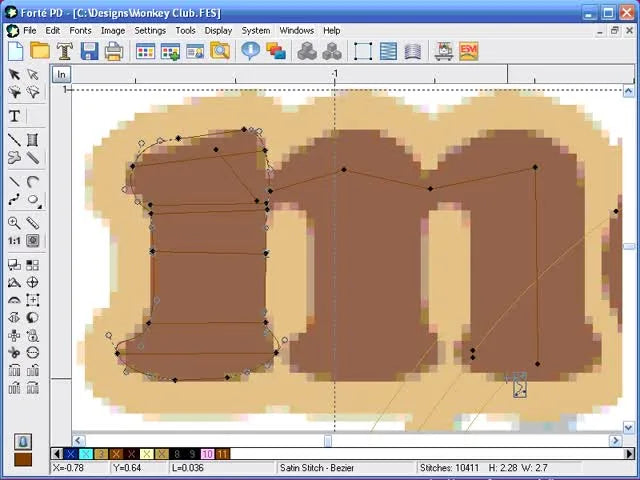Select the ruler measure tool
Image resolution: width=640 pixels, height=480 pixels.
point(33,223)
